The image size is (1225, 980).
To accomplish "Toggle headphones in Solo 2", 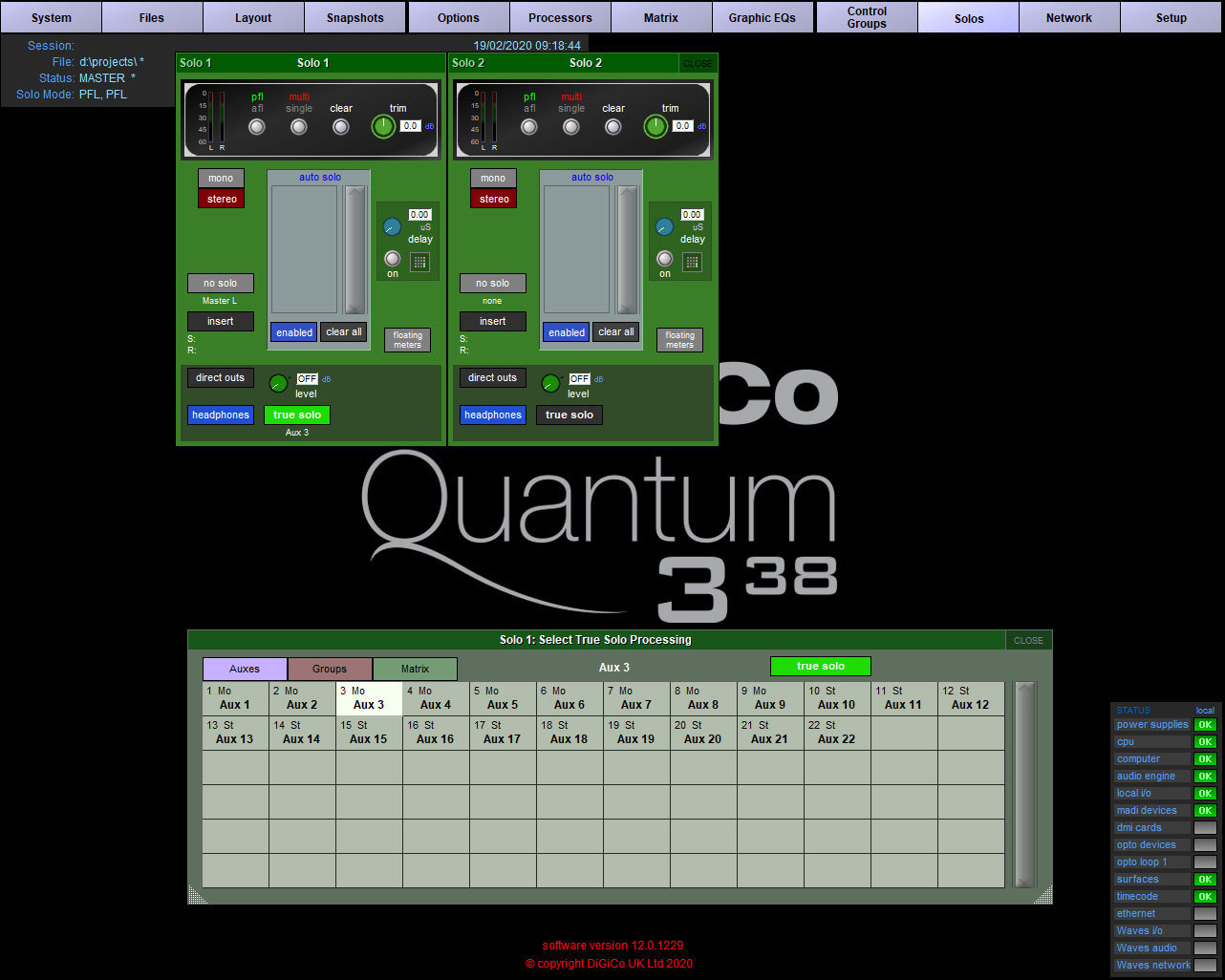I will (493, 415).
